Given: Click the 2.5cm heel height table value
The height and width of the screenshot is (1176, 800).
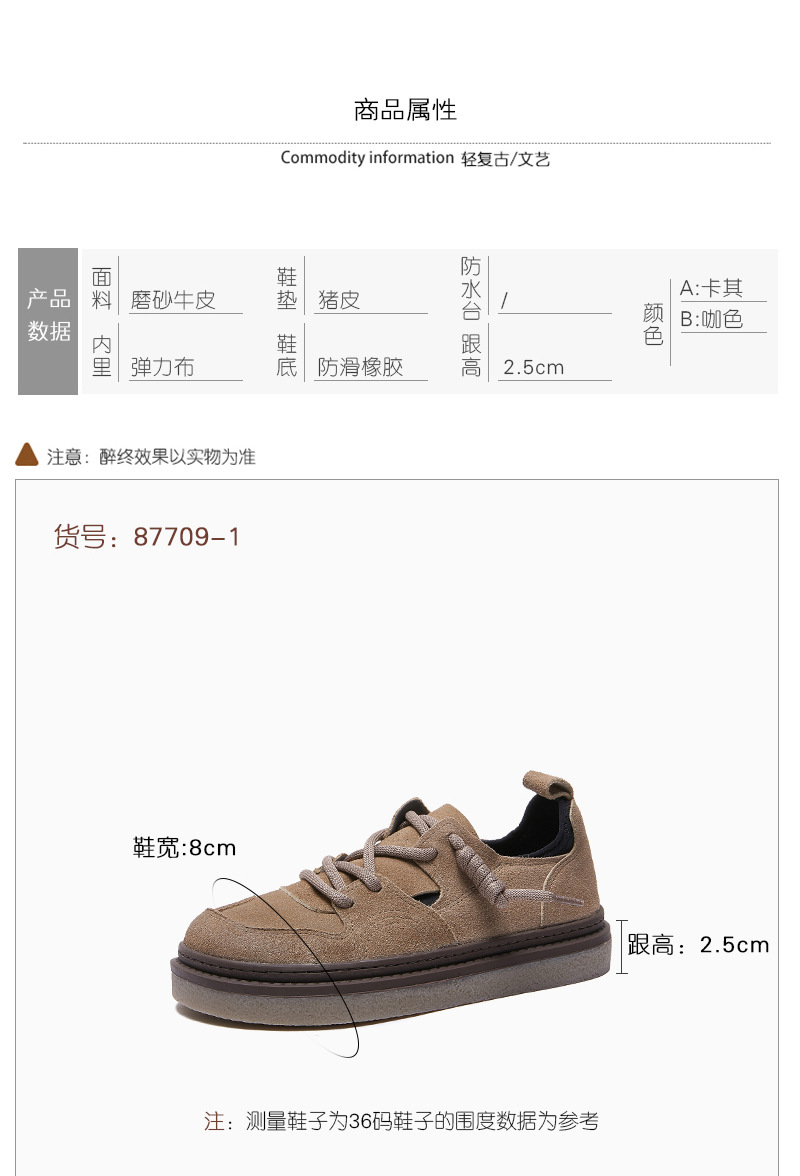Looking at the screenshot, I should pyautogui.click(x=534, y=368).
